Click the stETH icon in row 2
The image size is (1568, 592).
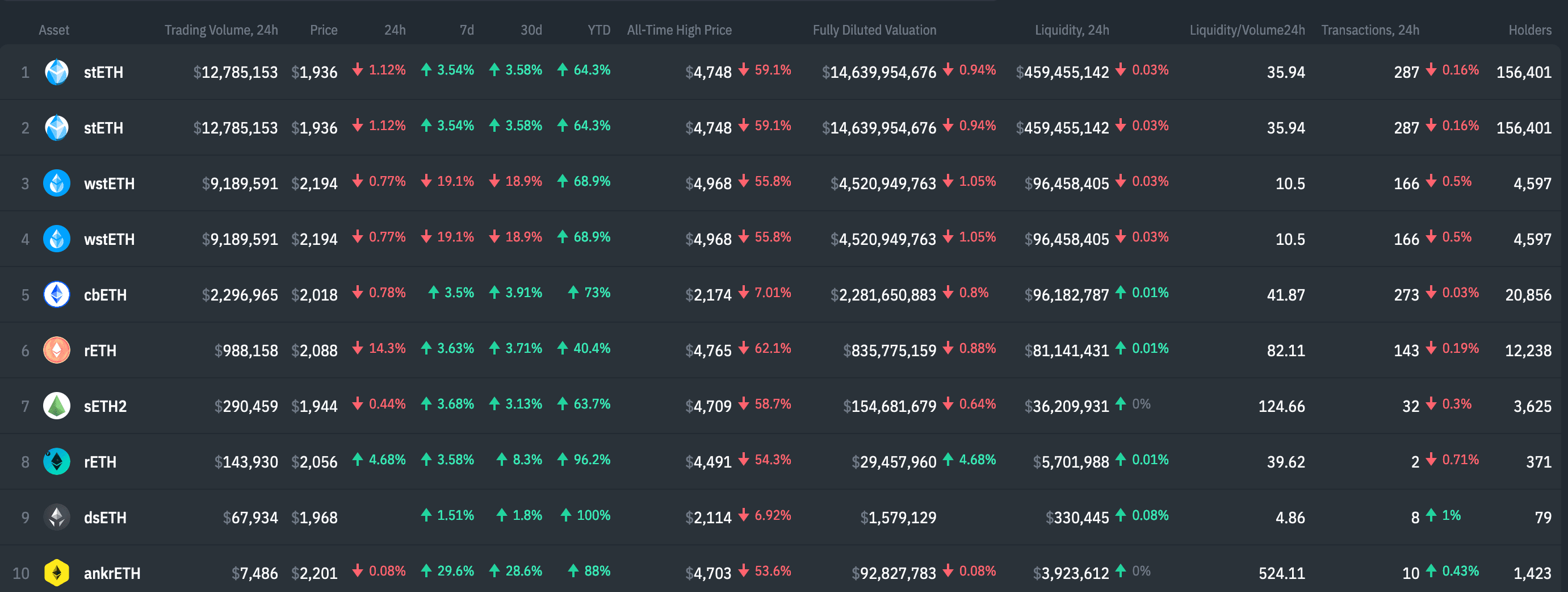(x=57, y=128)
